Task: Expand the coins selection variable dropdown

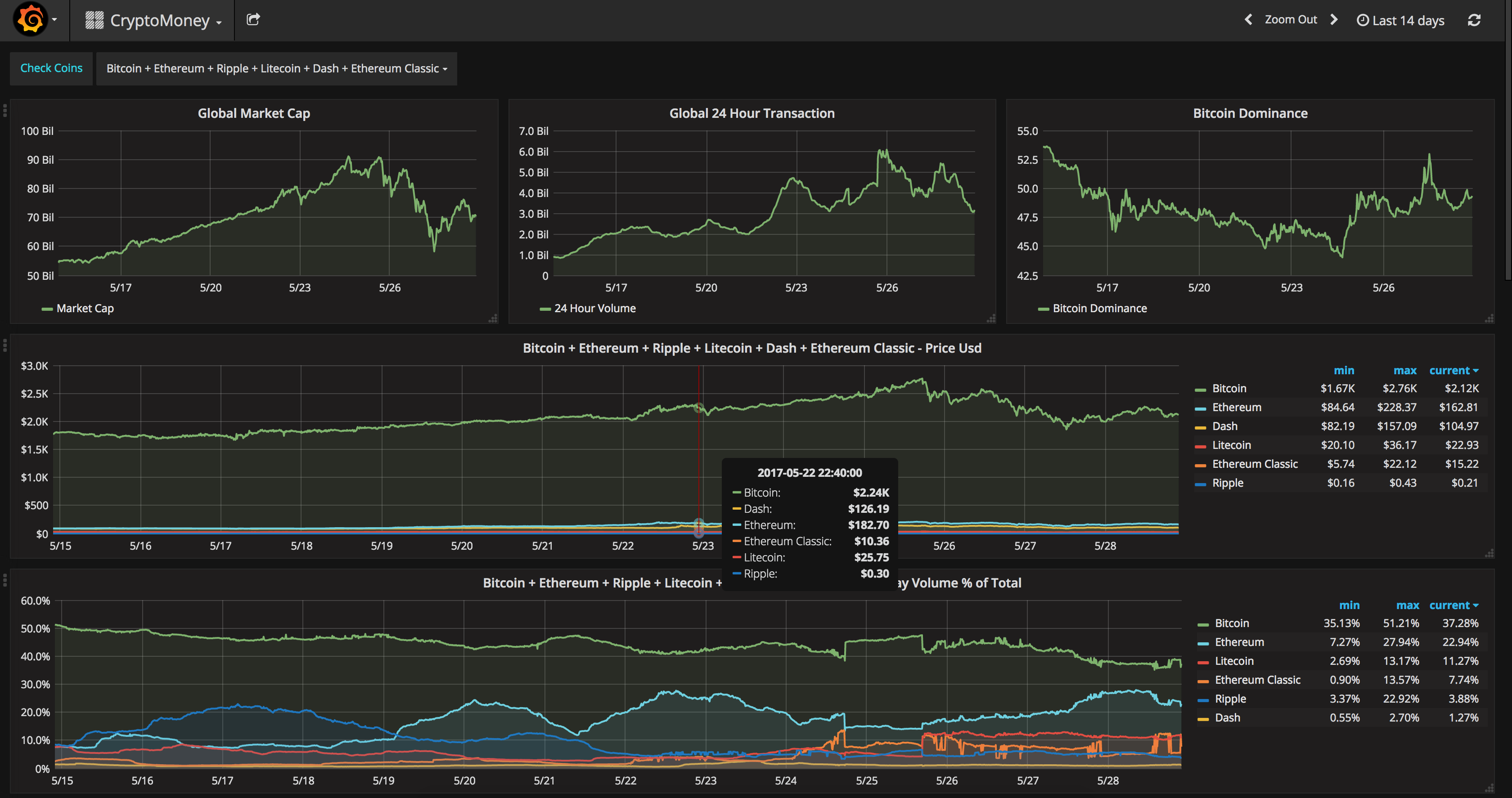Action: pos(276,69)
